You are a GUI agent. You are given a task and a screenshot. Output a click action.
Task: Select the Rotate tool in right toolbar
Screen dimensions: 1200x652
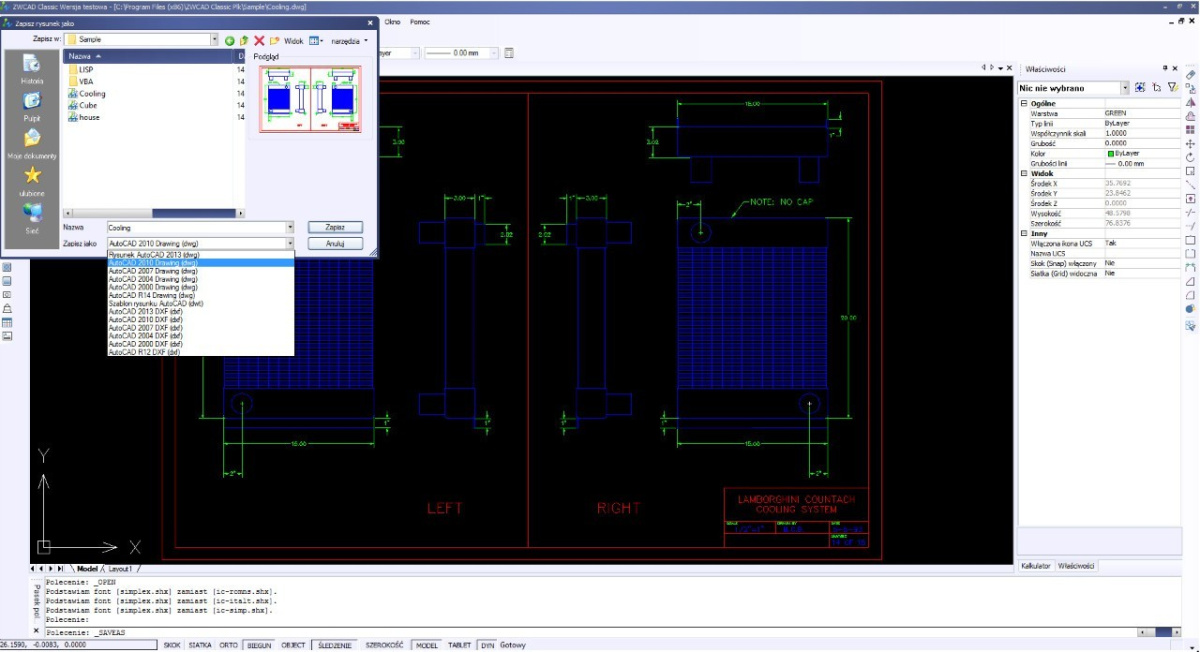point(1190,158)
